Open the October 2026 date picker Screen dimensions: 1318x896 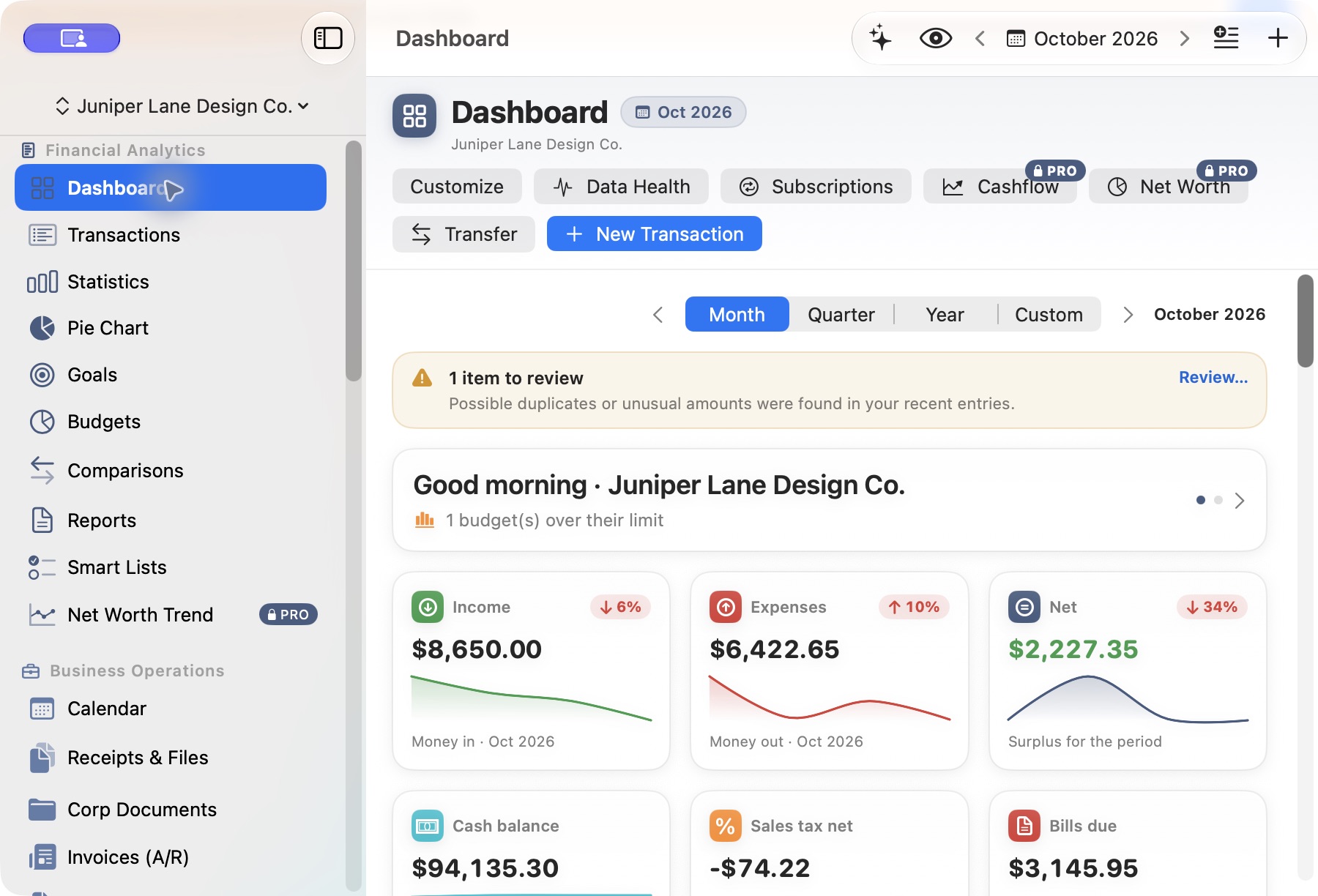coord(1082,38)
